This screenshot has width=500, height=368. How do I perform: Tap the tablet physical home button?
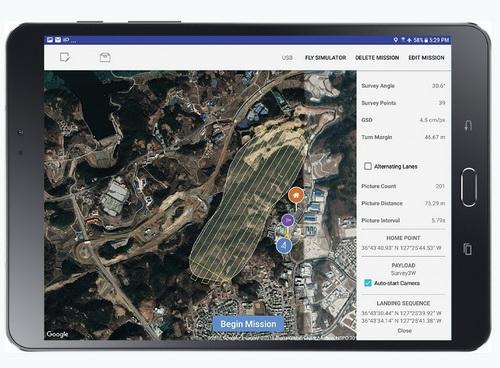[468, 187]
